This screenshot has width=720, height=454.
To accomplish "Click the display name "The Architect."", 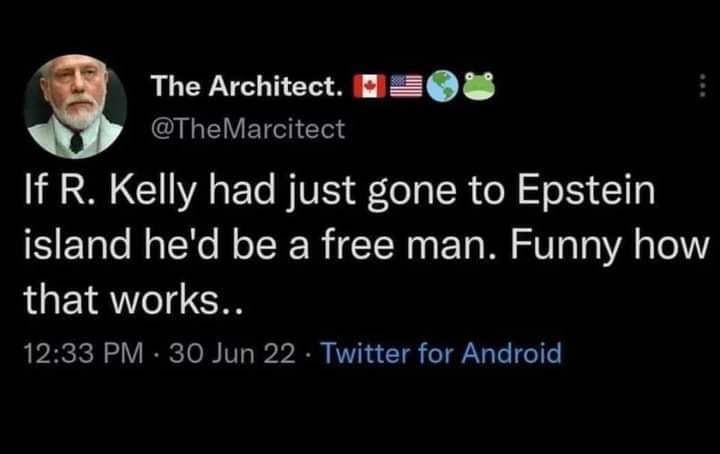I will tap(247, 88).
